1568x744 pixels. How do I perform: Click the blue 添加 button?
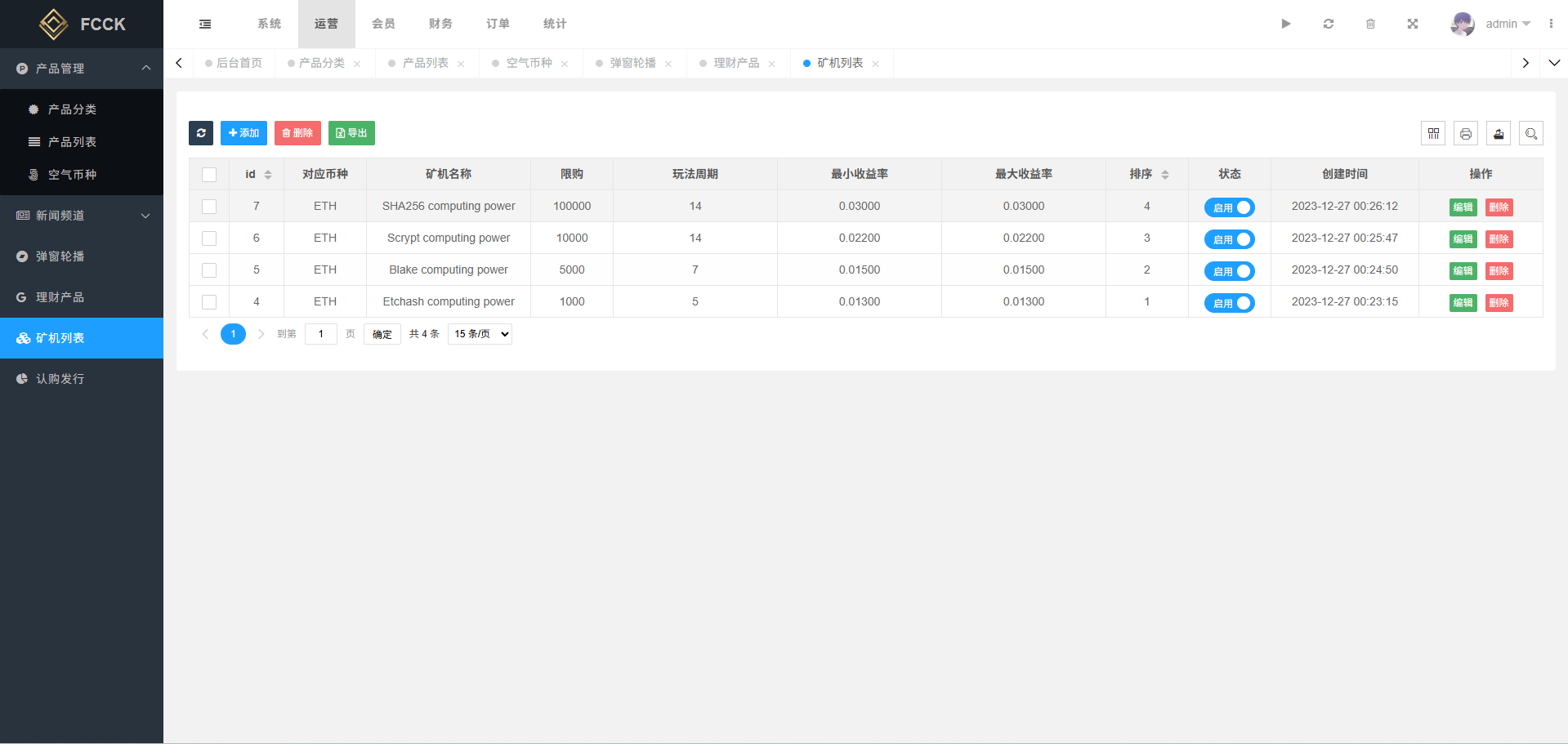pos(243,133)
